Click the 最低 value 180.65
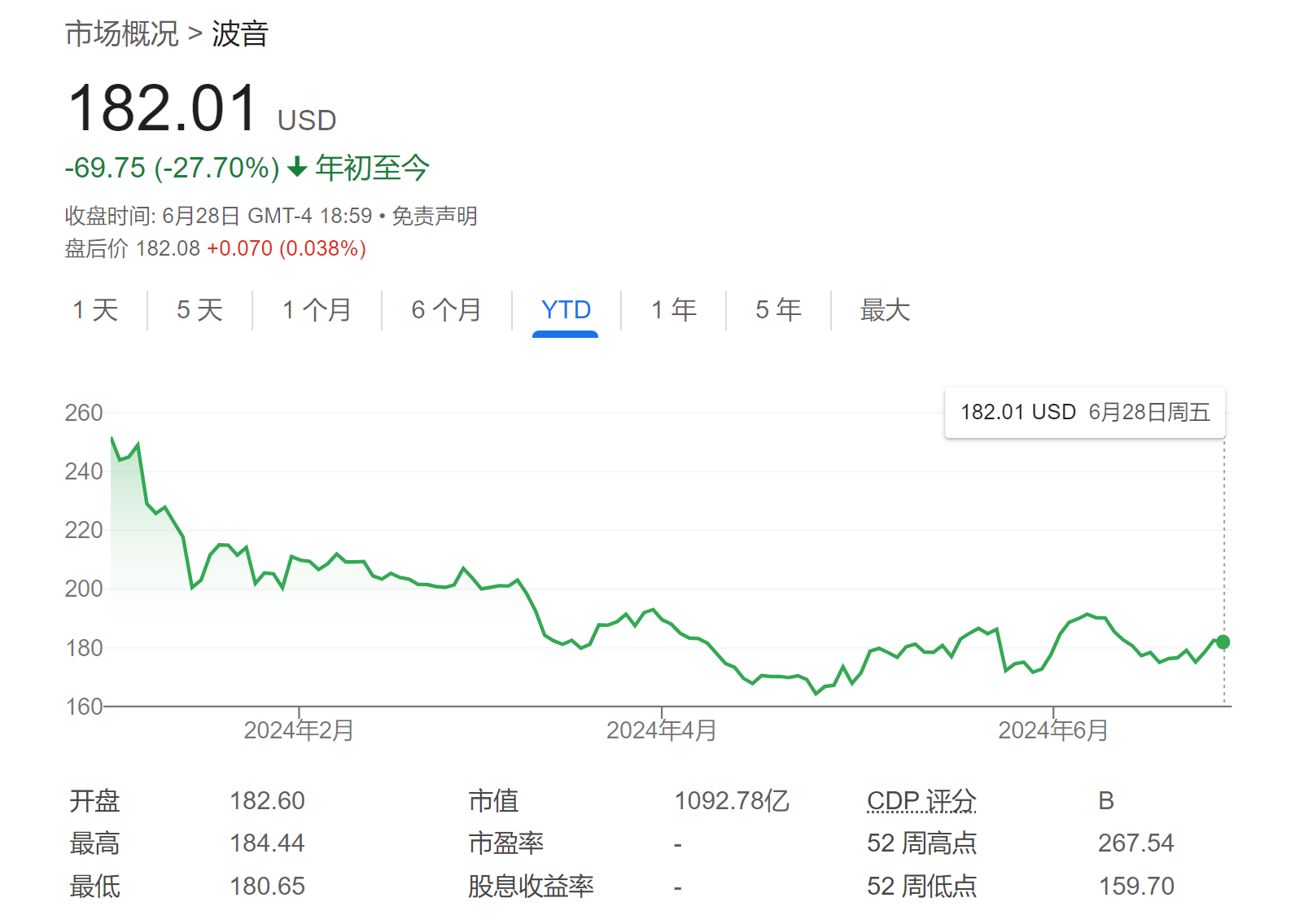Viewport: 1308px width, 924px height. [267, 887]
